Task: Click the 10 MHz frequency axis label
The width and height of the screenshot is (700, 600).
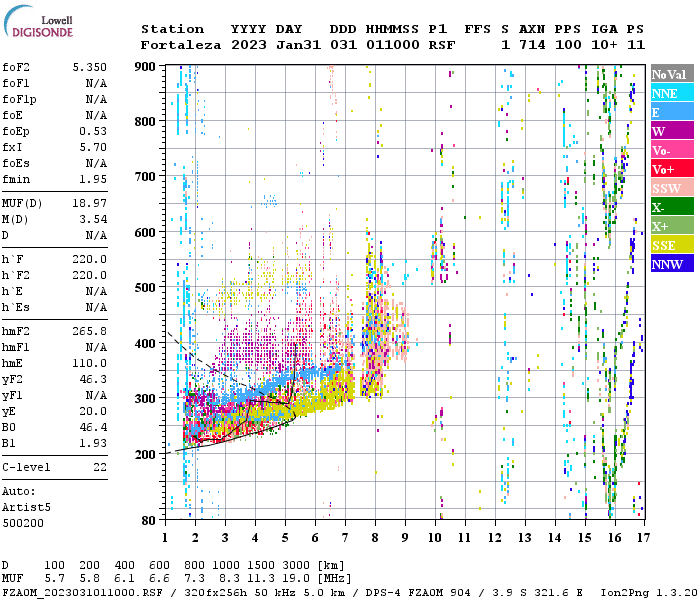Action: point(435,538)
